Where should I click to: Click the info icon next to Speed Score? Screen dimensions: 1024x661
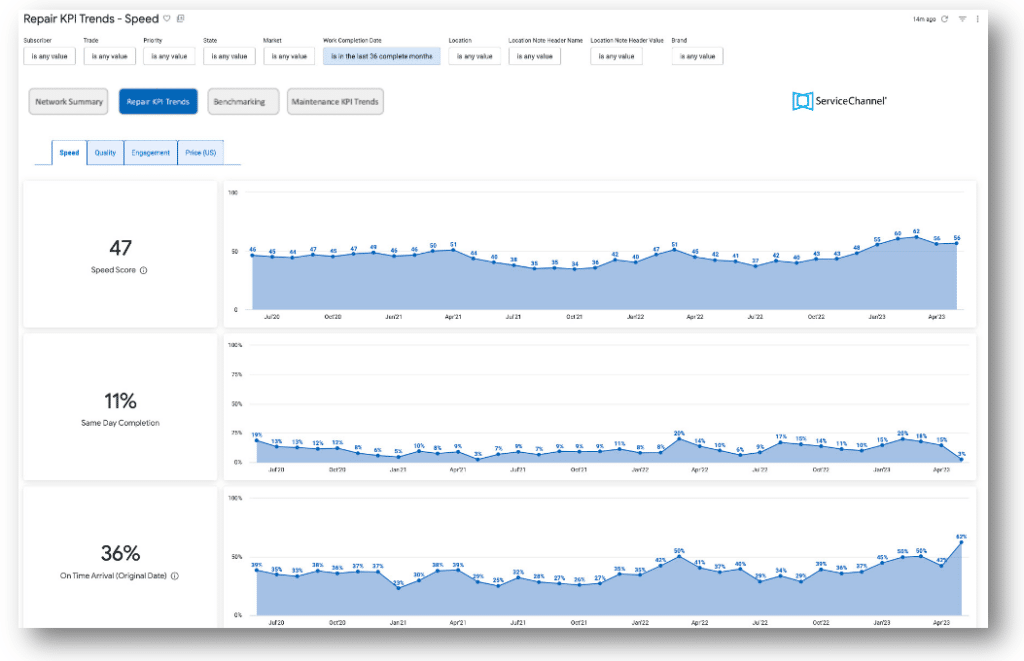click(144, 270)
